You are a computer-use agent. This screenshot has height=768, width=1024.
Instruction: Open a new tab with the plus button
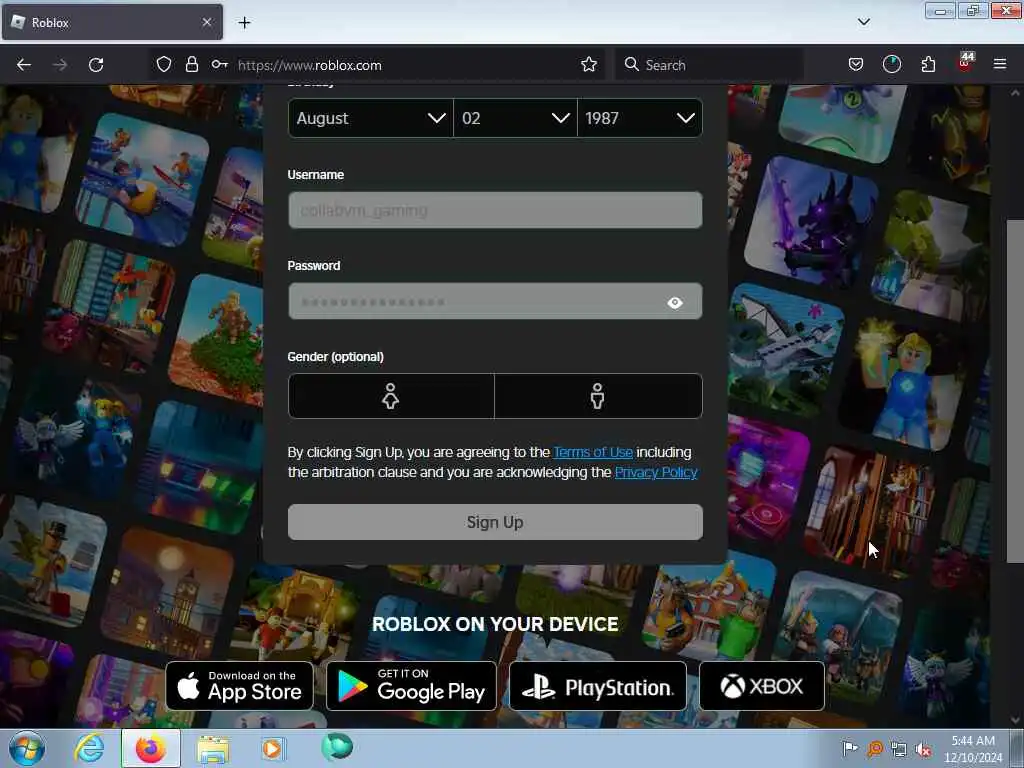tap(244, 23)
